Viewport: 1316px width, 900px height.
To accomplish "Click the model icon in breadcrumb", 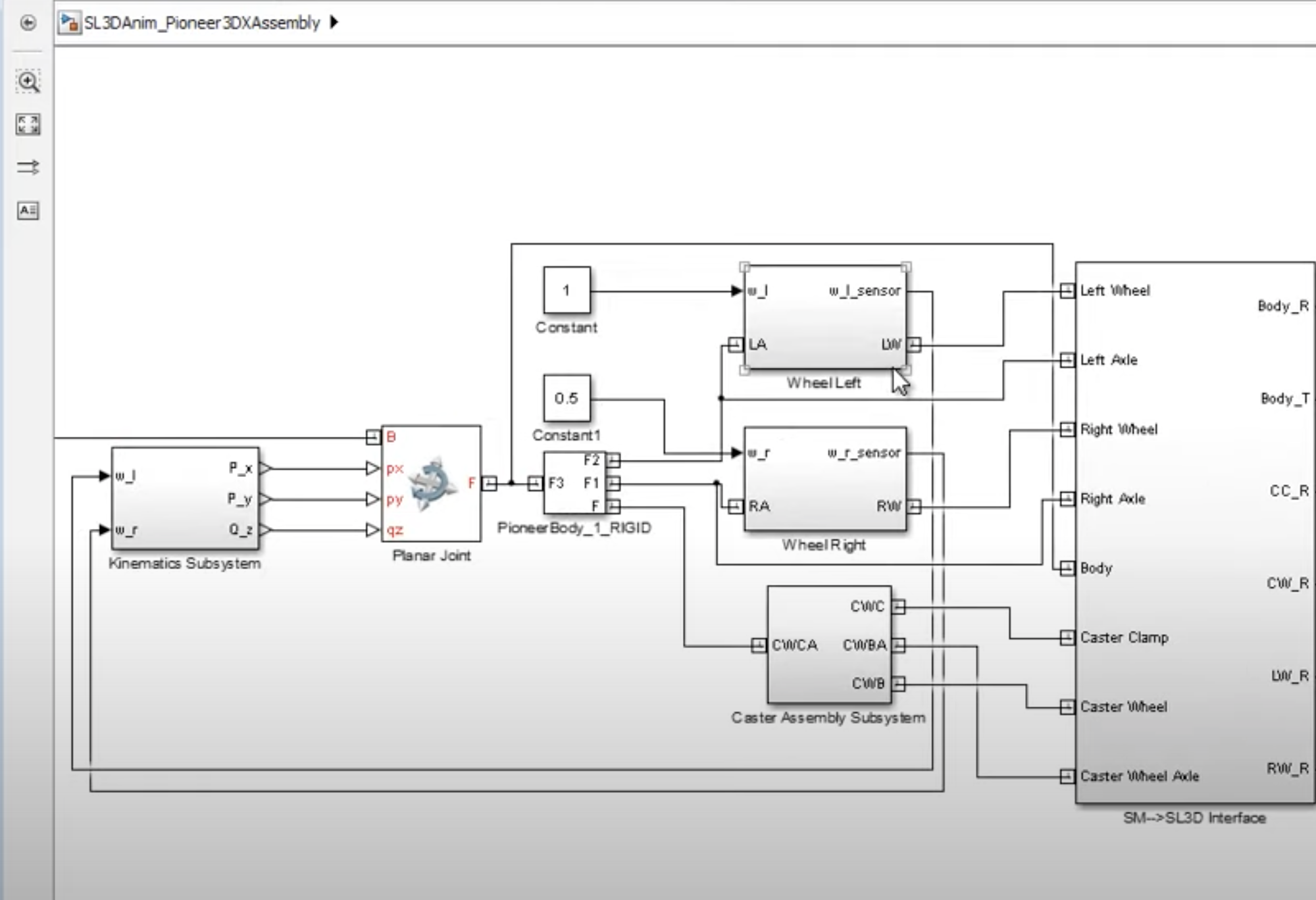I will (x=69, y=23).
